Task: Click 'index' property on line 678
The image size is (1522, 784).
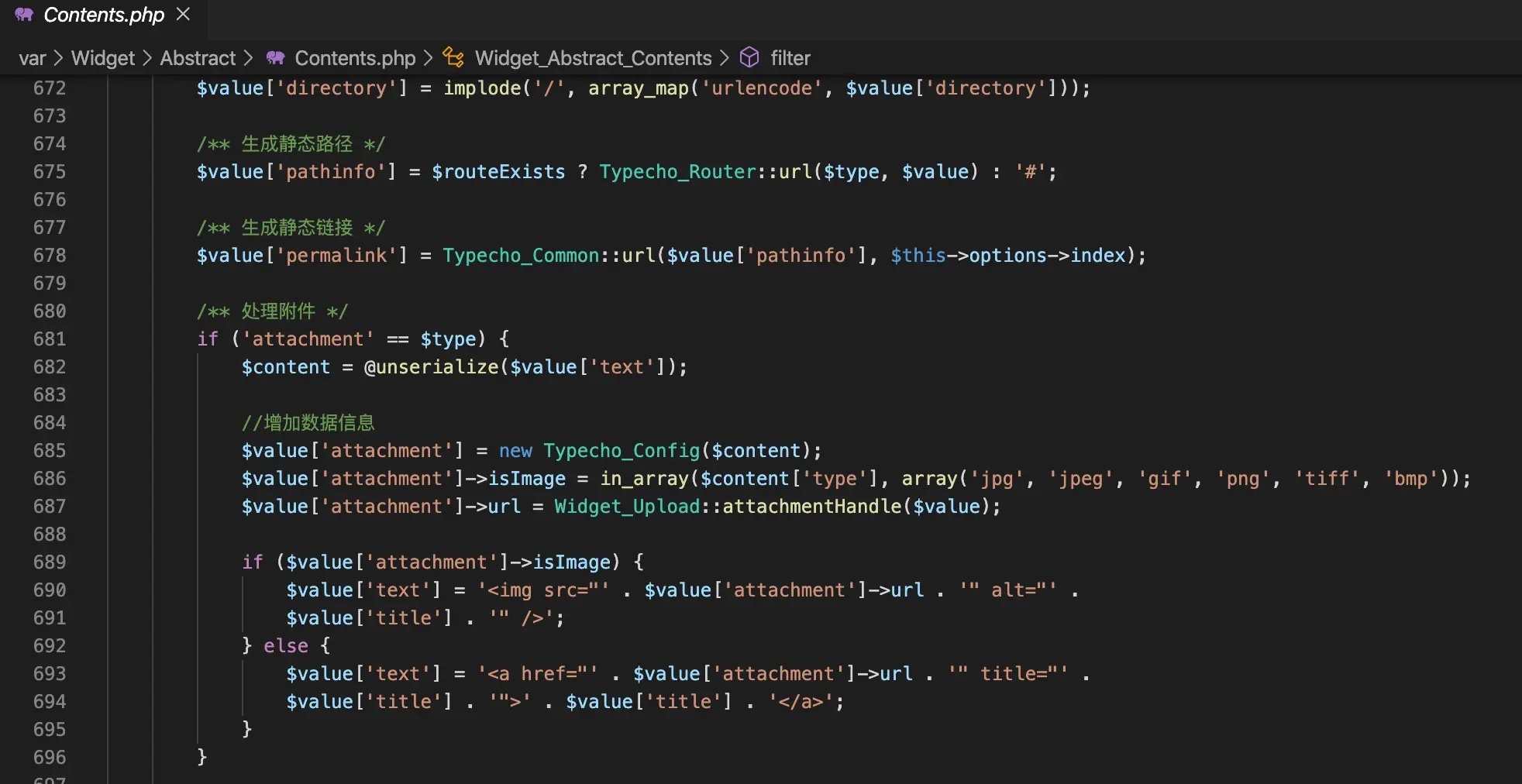Action: [1098, 256]
